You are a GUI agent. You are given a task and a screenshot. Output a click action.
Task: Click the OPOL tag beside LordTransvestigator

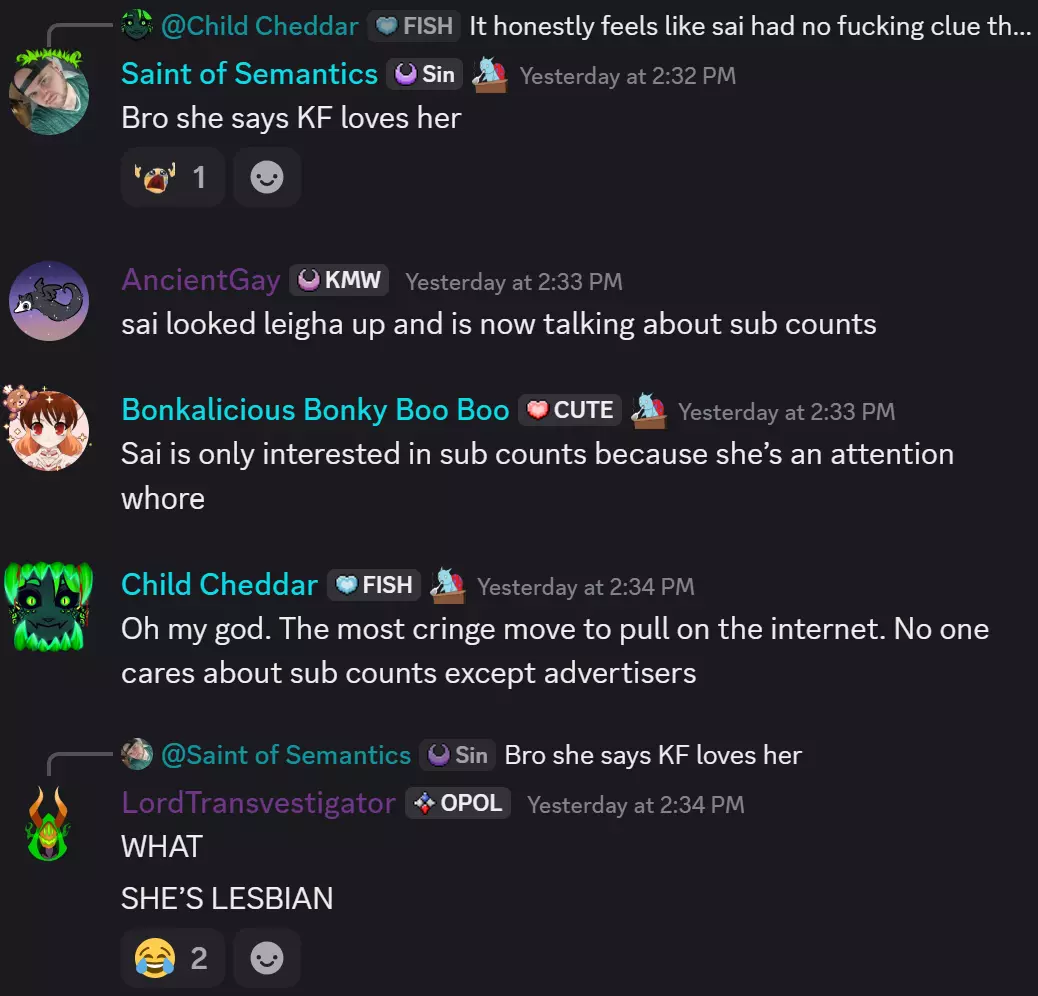click(x=458, y=803)
